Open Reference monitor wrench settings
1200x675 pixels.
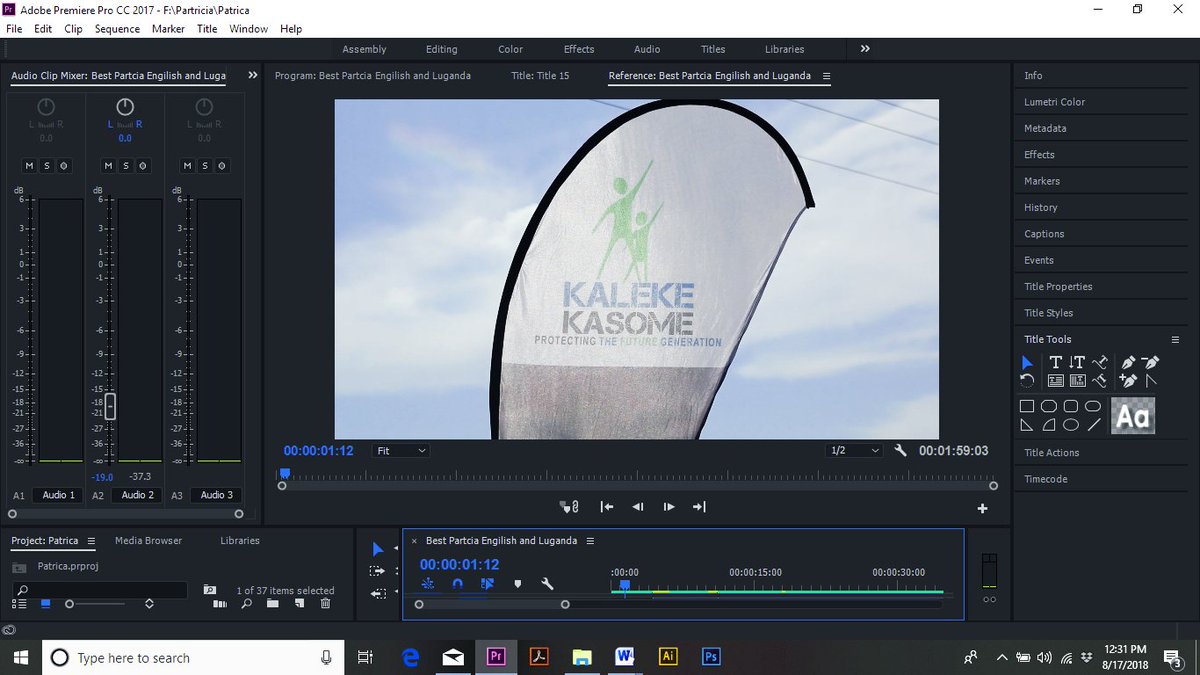click(x=901, y=451)
